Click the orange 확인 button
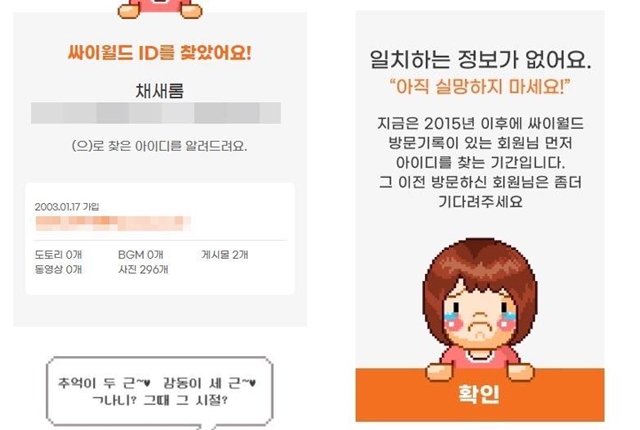 point(480,395)
